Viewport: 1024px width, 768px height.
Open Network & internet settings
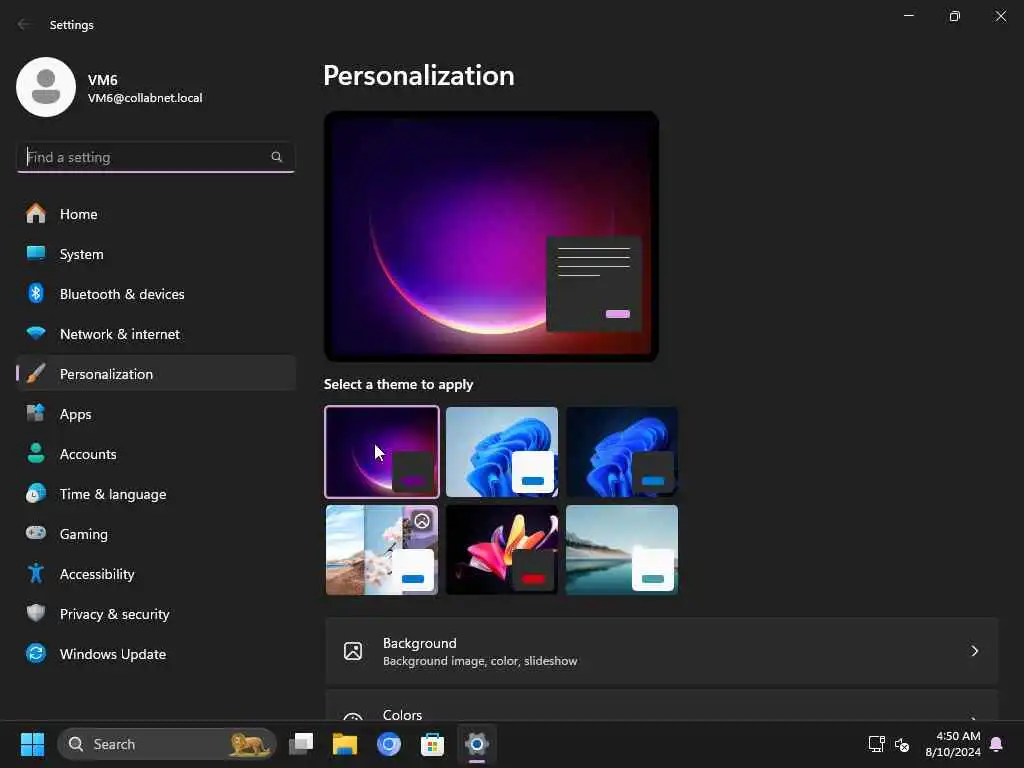tap(155, 334)
